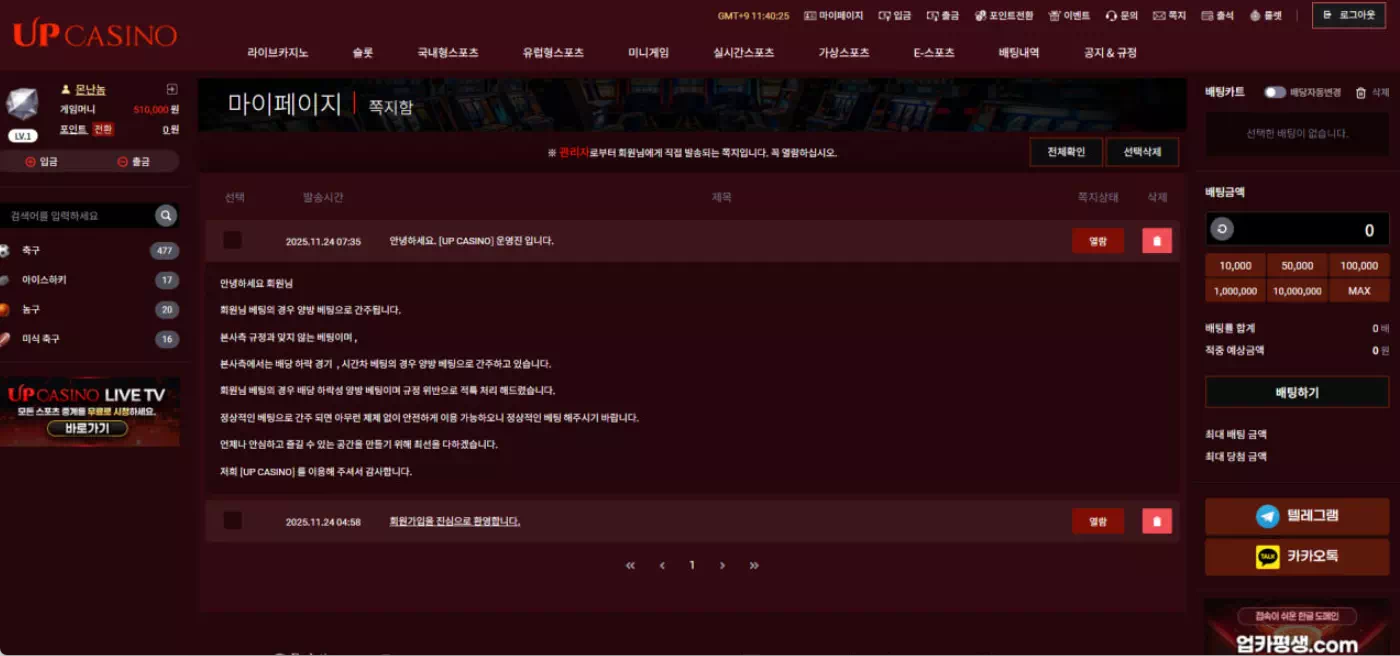Screen dimensions: 1400x656
Task: Delete the welcome message with trash icon
Action: [x=1157, y=521]
